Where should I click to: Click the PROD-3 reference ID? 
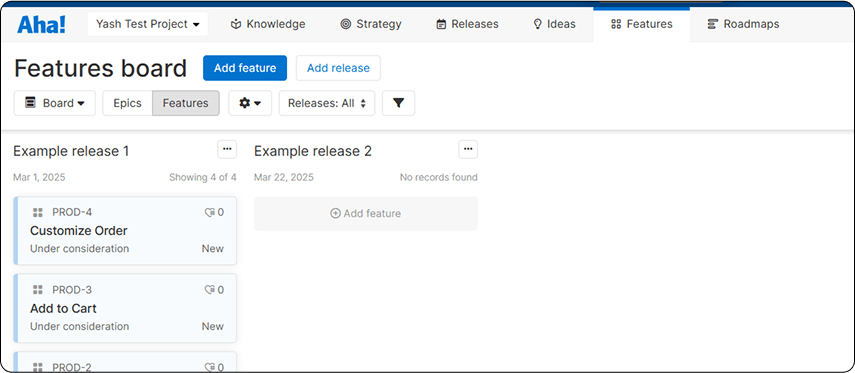click(72, 290)
